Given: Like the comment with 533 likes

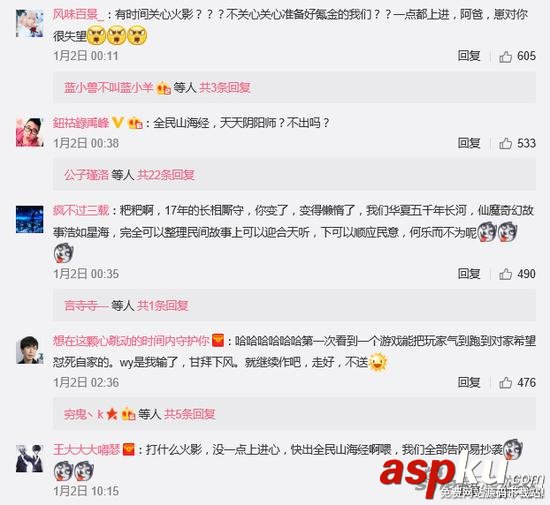Looking at the screenshot, I should (505, 143).
